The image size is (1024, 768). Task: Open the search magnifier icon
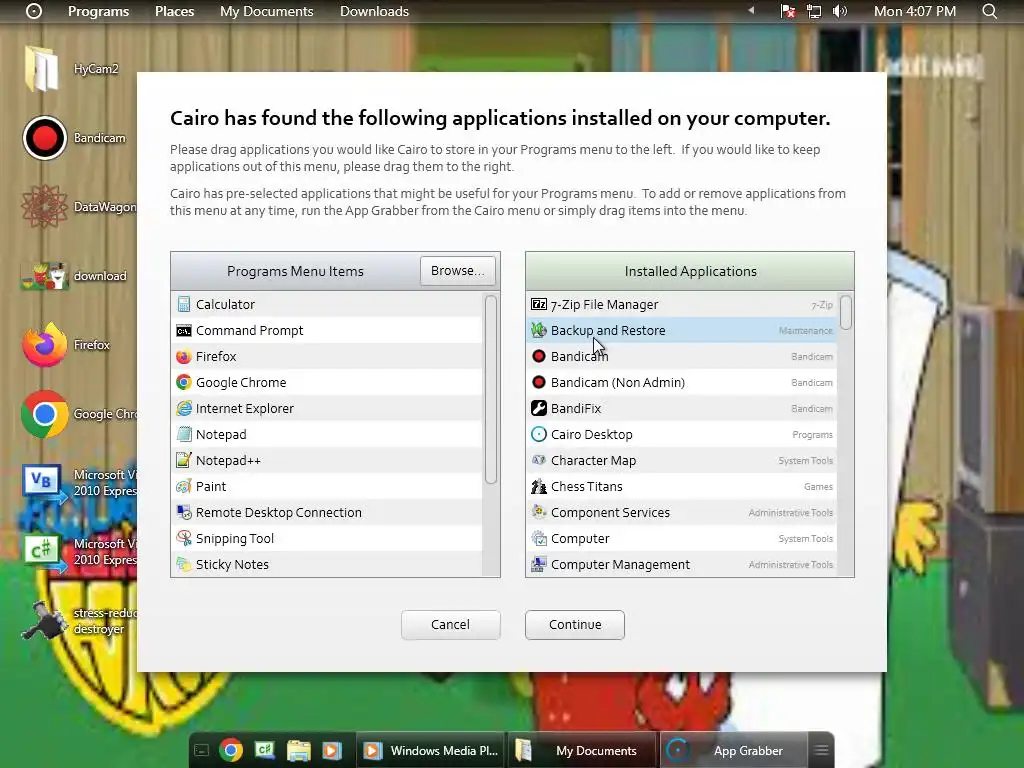[x=990, y=11]
